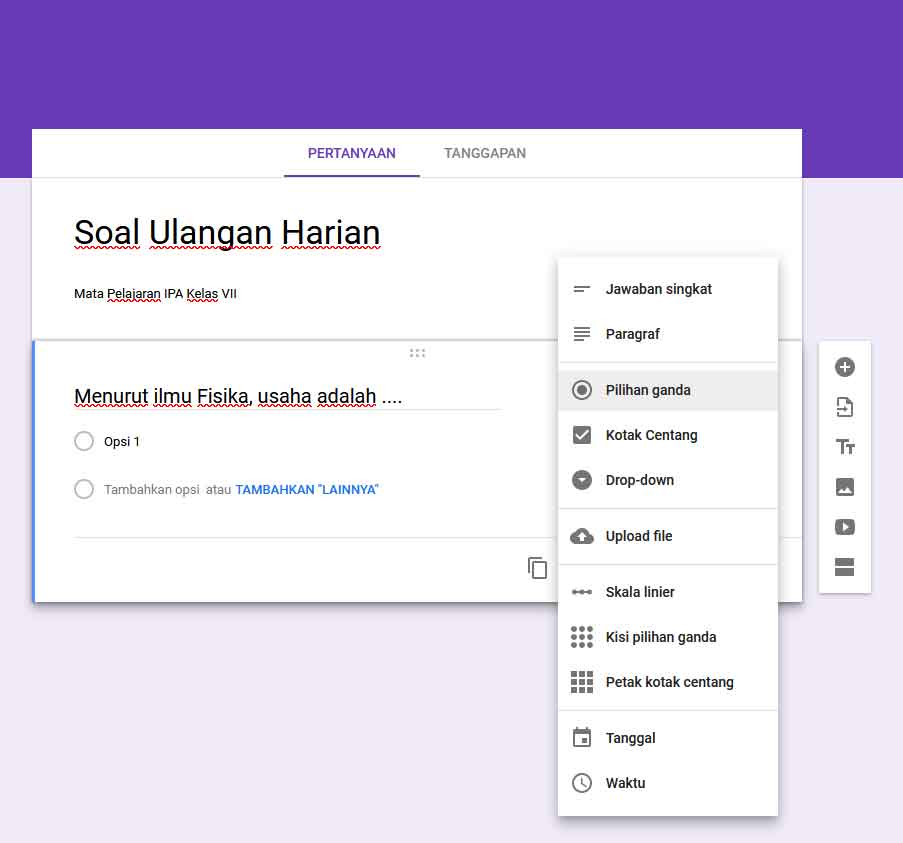The width and height of the screenshot is (903, 843).
Task: Click radio button beside Tambahkan opsi
Action: 84,489
